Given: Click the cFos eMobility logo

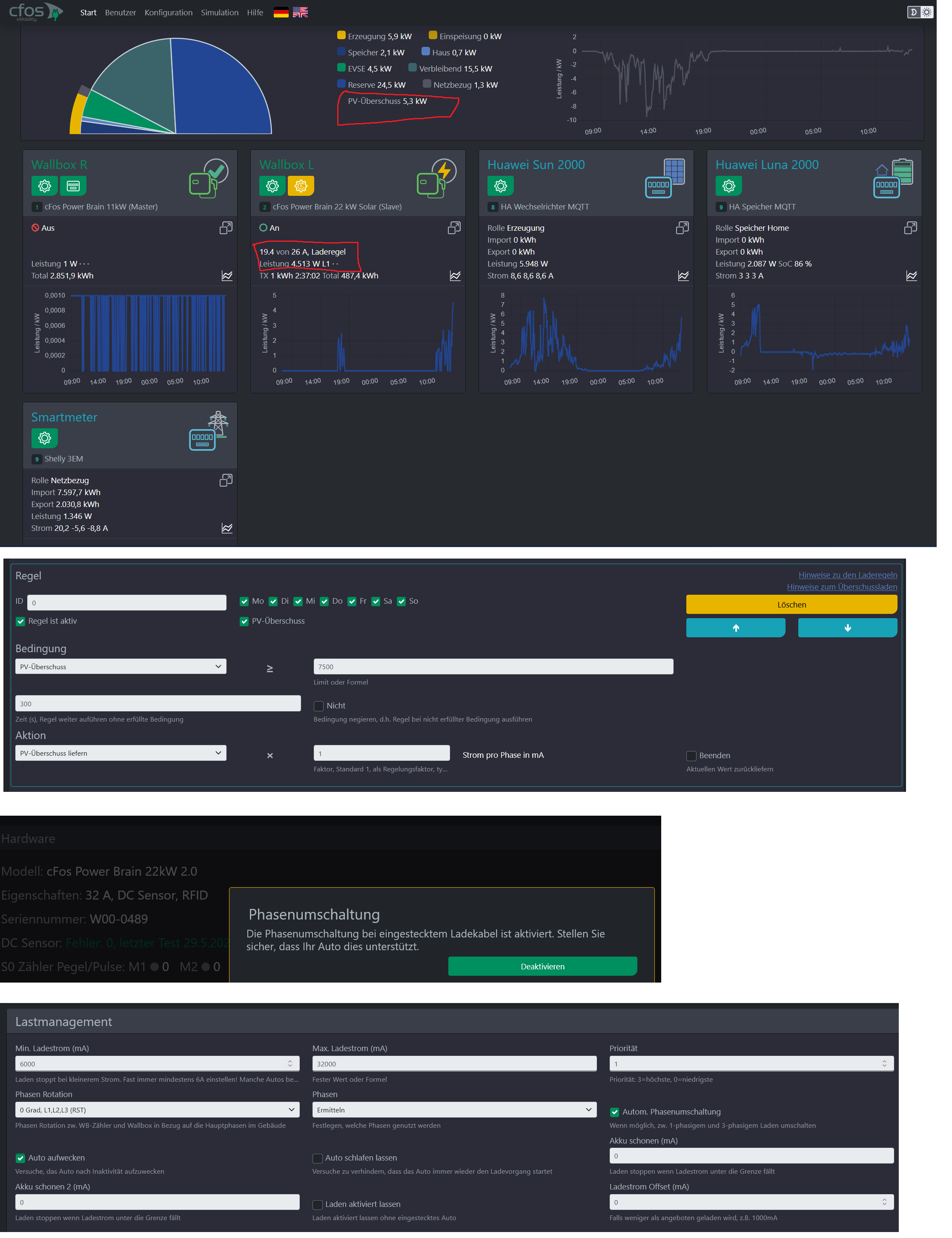Looking at the screenshot, I should (35, 12).
